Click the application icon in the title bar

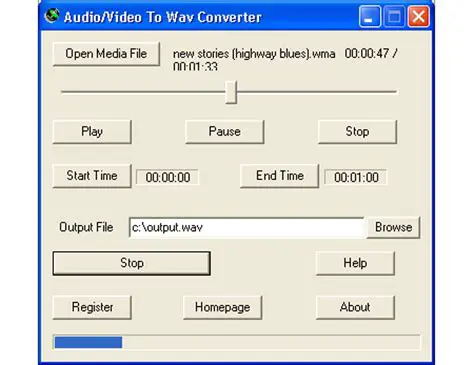click(x=52, y=16)
